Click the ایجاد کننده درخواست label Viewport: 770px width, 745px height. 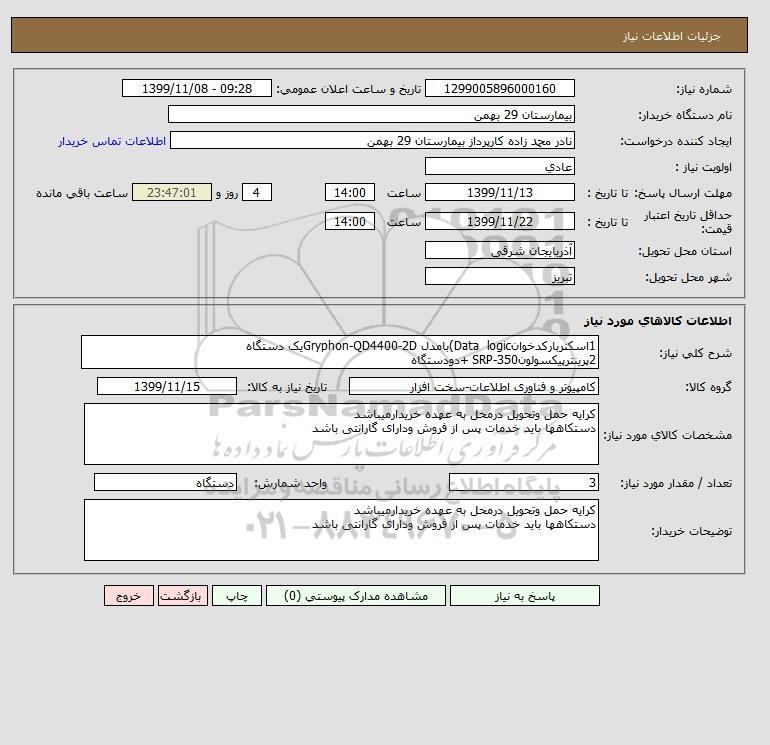click(676, 141)
